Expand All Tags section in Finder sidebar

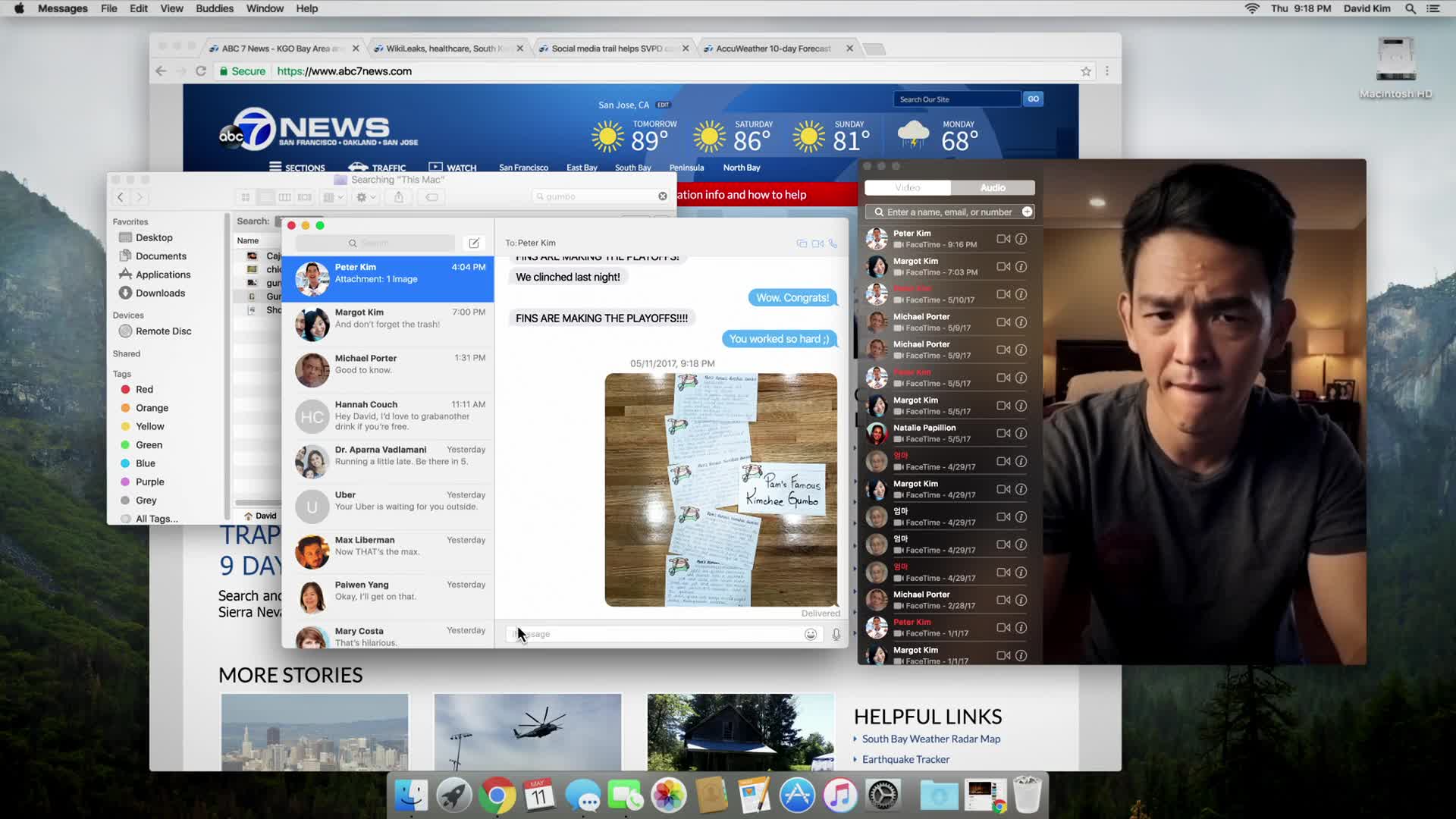click(x=156, y=518)
